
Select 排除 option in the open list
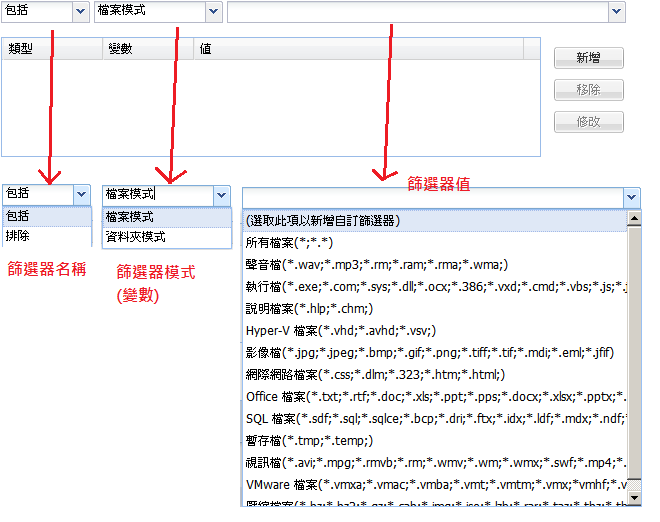tap(47, 236)
